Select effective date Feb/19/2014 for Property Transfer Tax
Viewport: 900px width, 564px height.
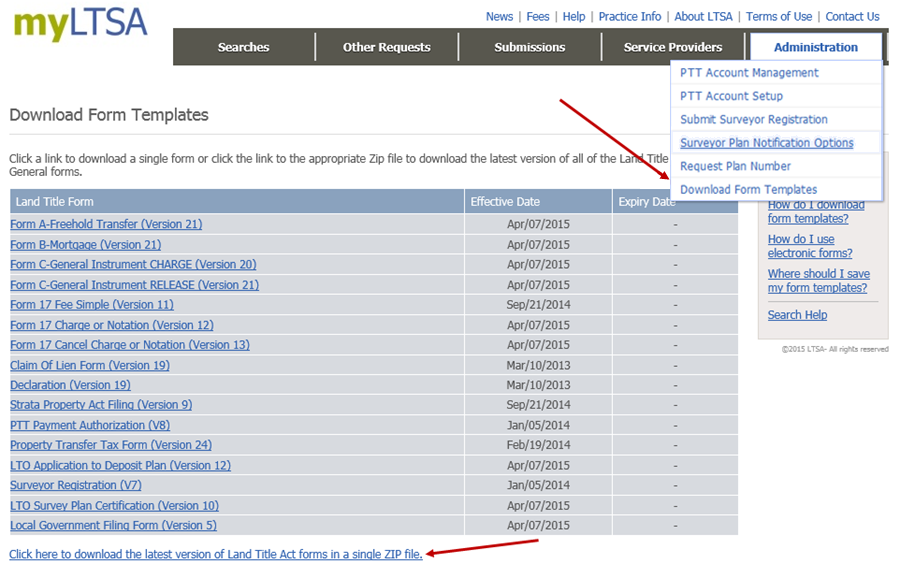point(538,445)
